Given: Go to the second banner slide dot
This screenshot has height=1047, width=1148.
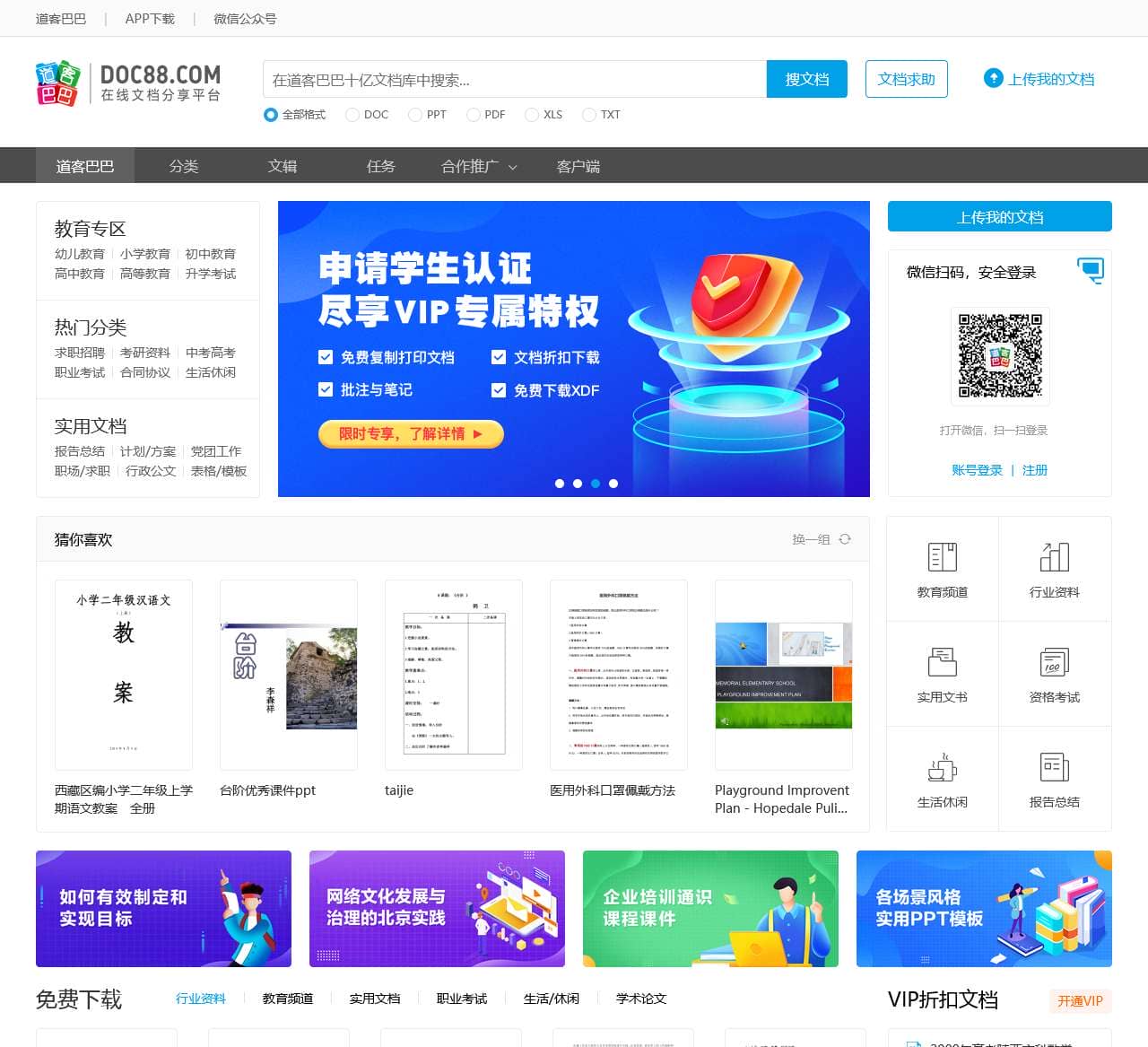Looking at the screenshot, I should (578, 484).
